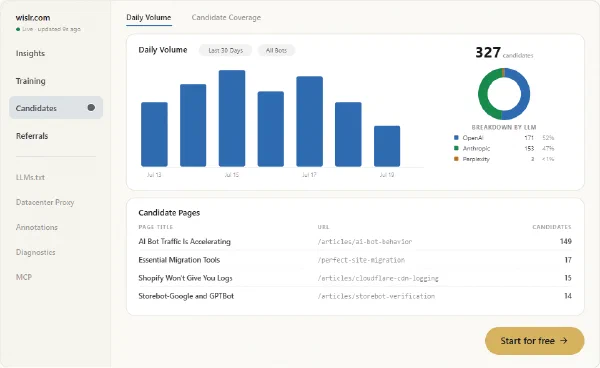Open the Insights section in sidebar
The width and height of the screenshot is (600, 368).
click(30, 54)
